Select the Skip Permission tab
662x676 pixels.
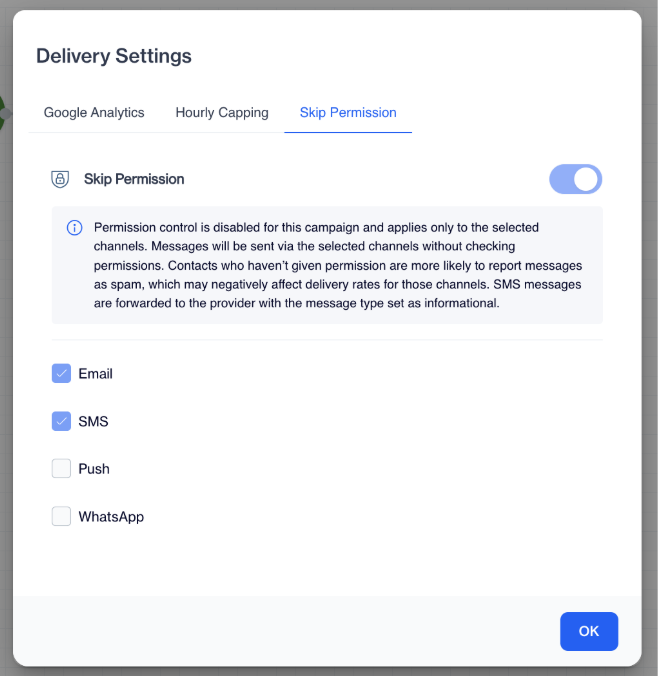(x=348, y=113)
